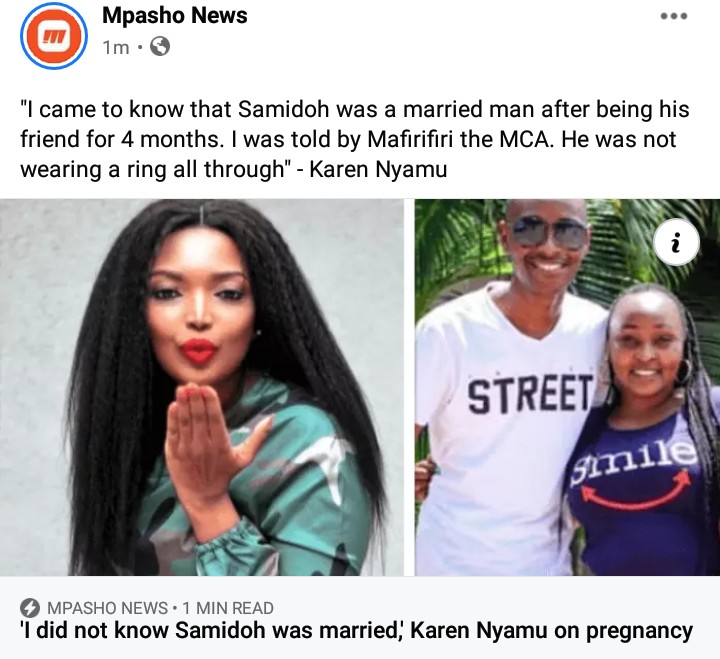Click the globe public audience icon
This screenshot has width=720, height=659.
pos(160,46)
